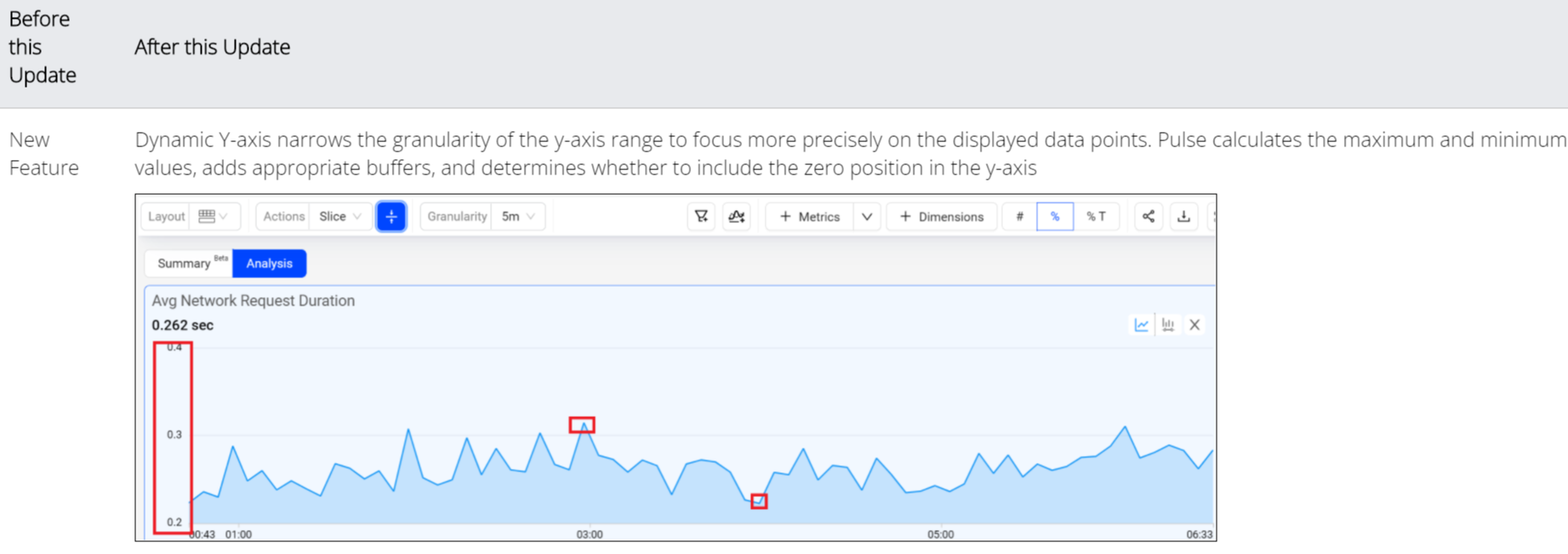Toggle the % T display mode

(x=1096, y=217)
